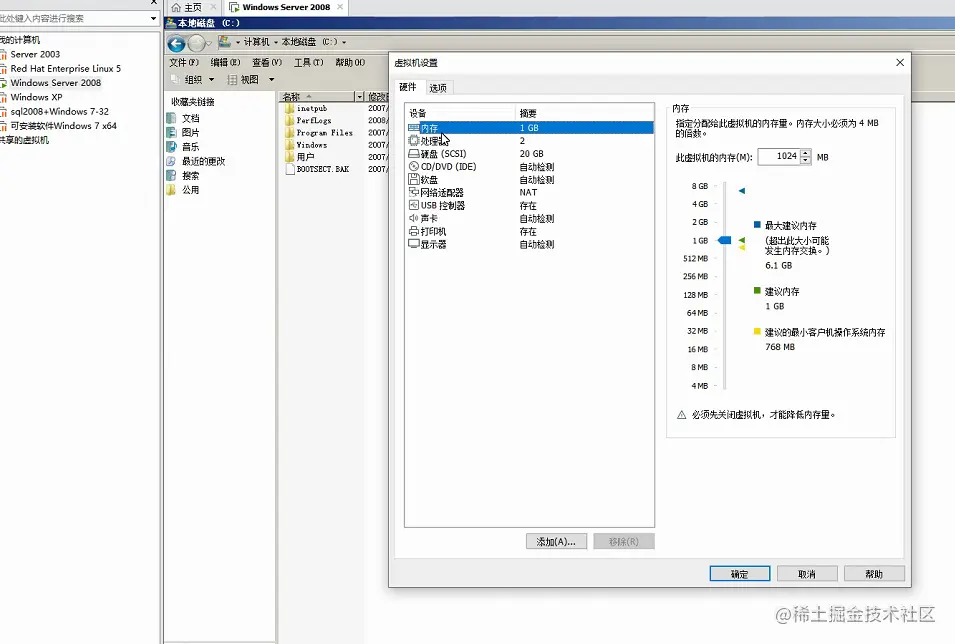The height and width of the screenshot is (644, 955).
Task: Click the 帮助 button in dialog
Action: coord(874,574)
